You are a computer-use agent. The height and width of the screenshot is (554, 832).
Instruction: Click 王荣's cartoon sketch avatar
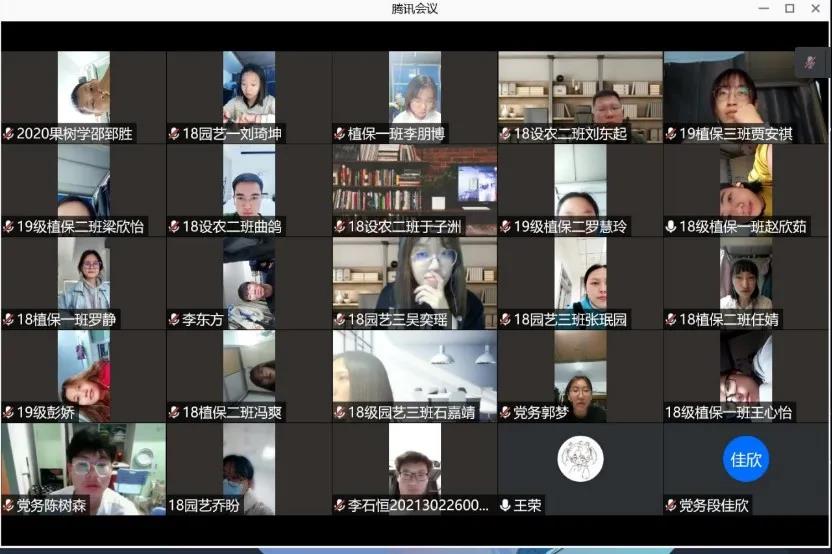point(580,459)
